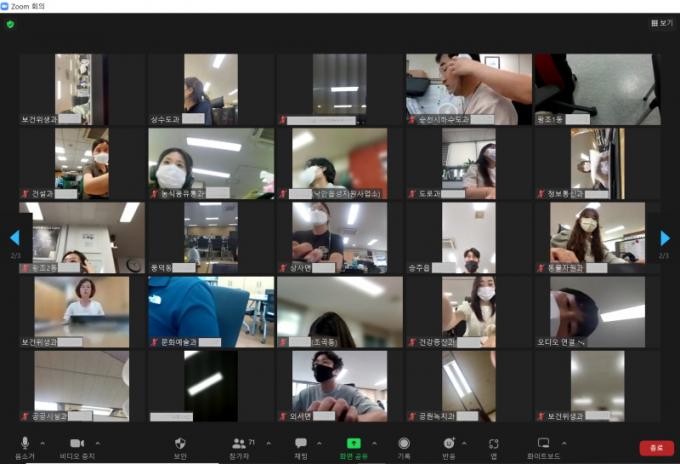
Task: Open the Whiteboard tool
Action: pyautogui.click(x=544, y=444)
